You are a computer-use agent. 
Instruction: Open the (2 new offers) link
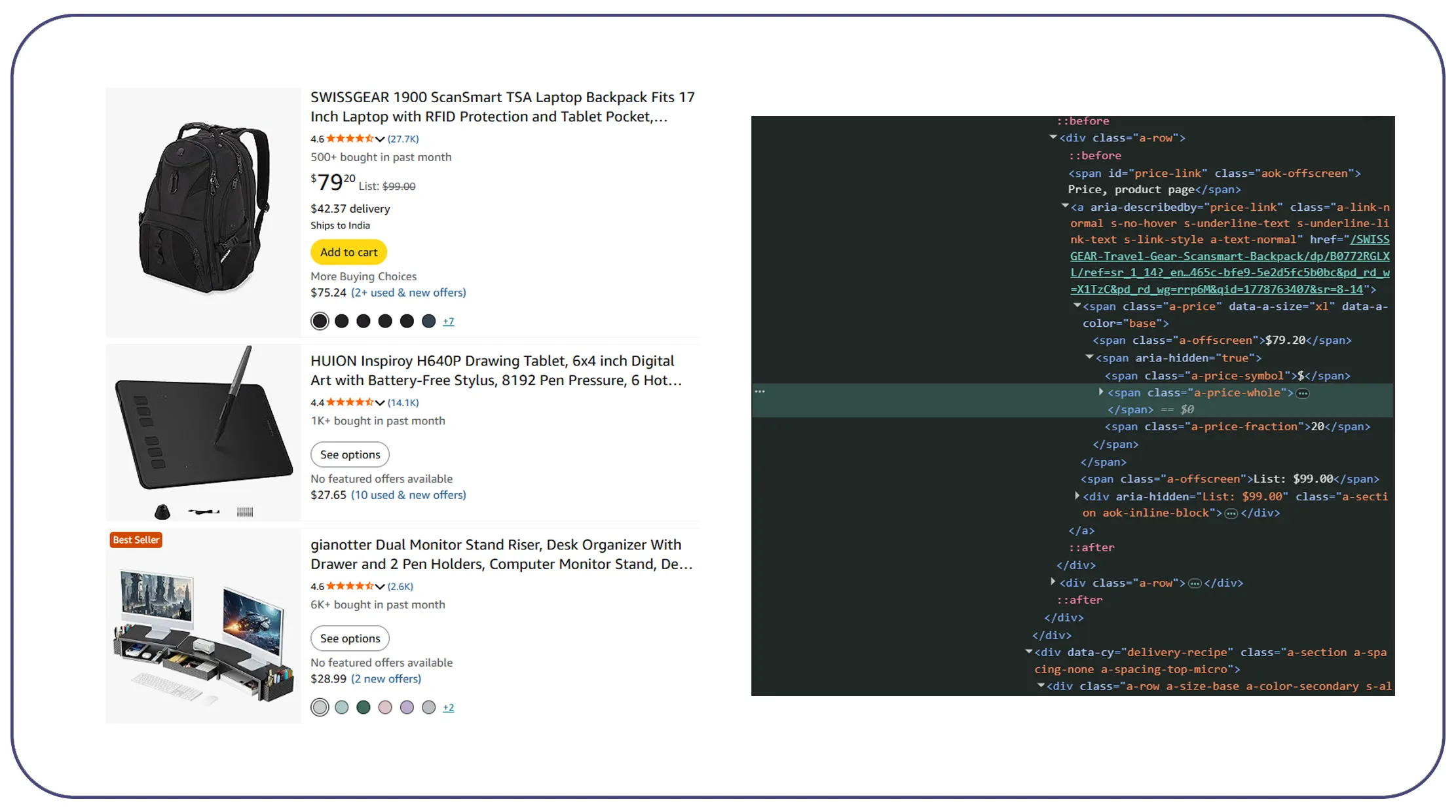[x=386, y=679]
